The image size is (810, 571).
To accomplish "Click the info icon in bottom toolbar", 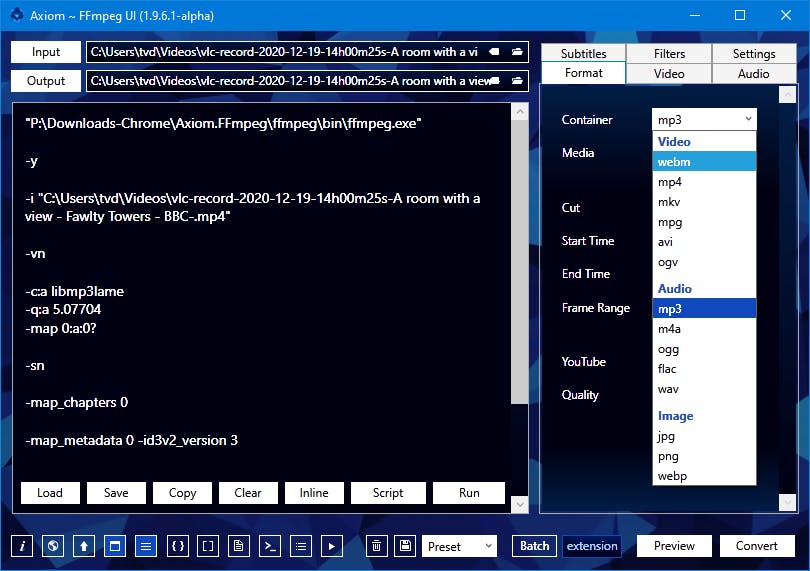I will (x=22, y=546).
